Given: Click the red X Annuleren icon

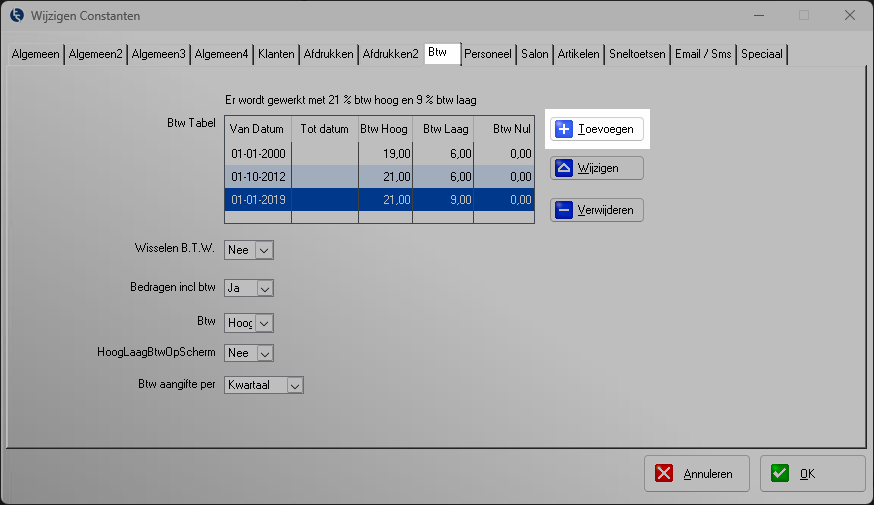Looking at the screenshot, I should point(665,474).
